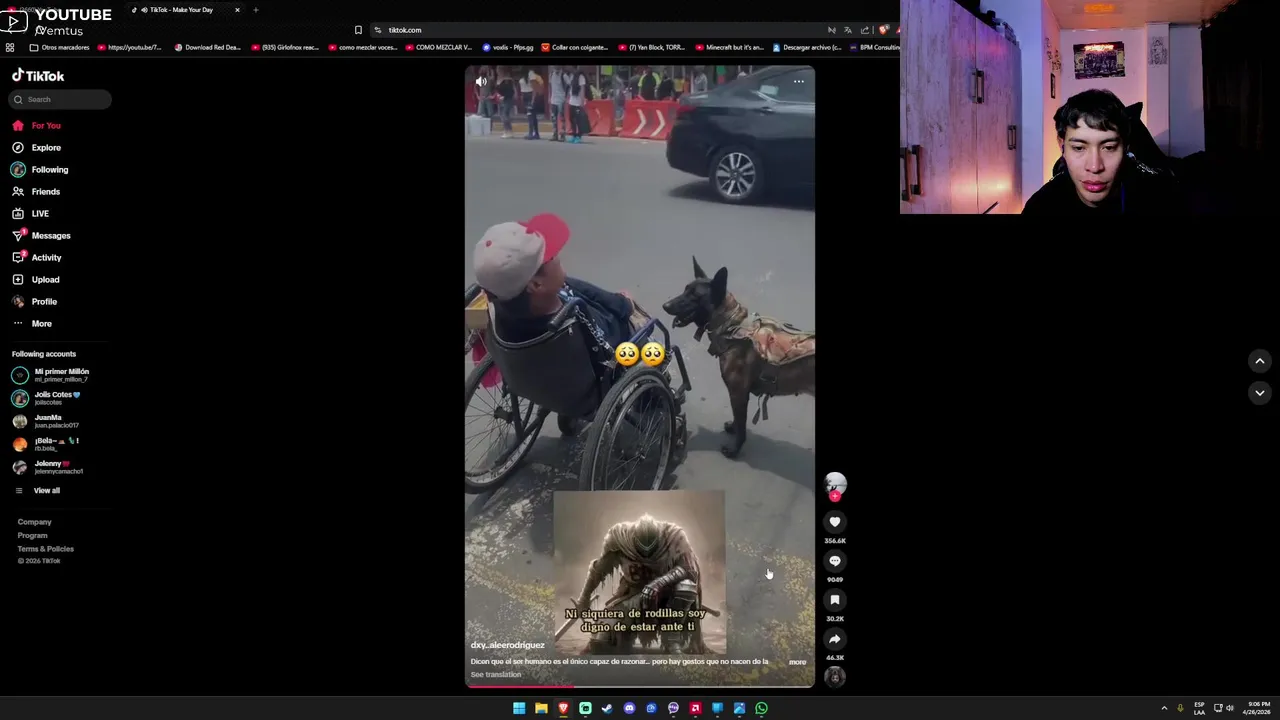
Task: Open the browser apps grid icon
Action: 10,47
